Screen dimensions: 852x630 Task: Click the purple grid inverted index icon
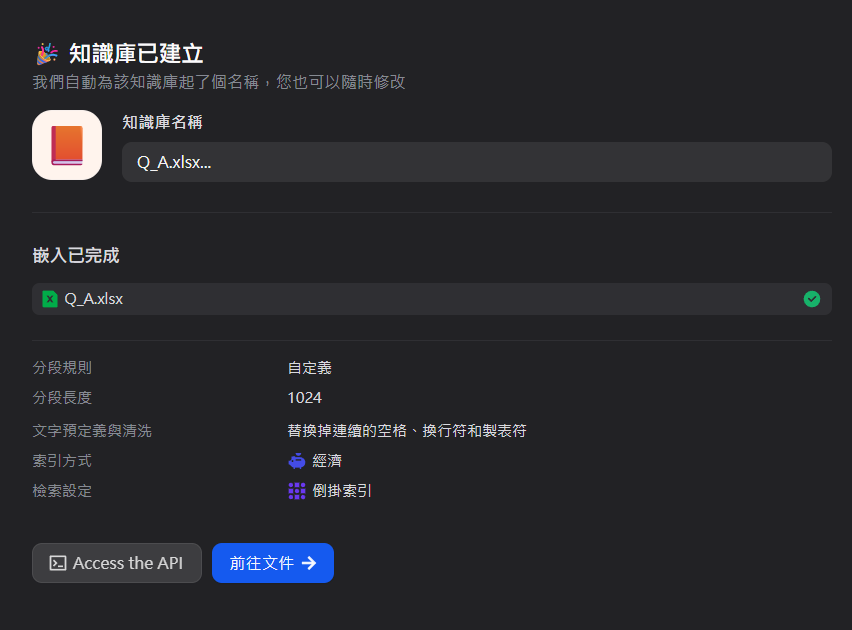point(297,491)
